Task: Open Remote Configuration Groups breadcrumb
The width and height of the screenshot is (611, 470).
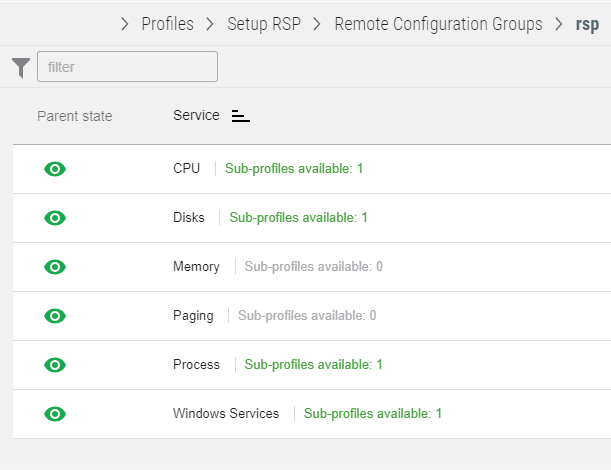Action: pyautogui.click(x=438, y=24)
